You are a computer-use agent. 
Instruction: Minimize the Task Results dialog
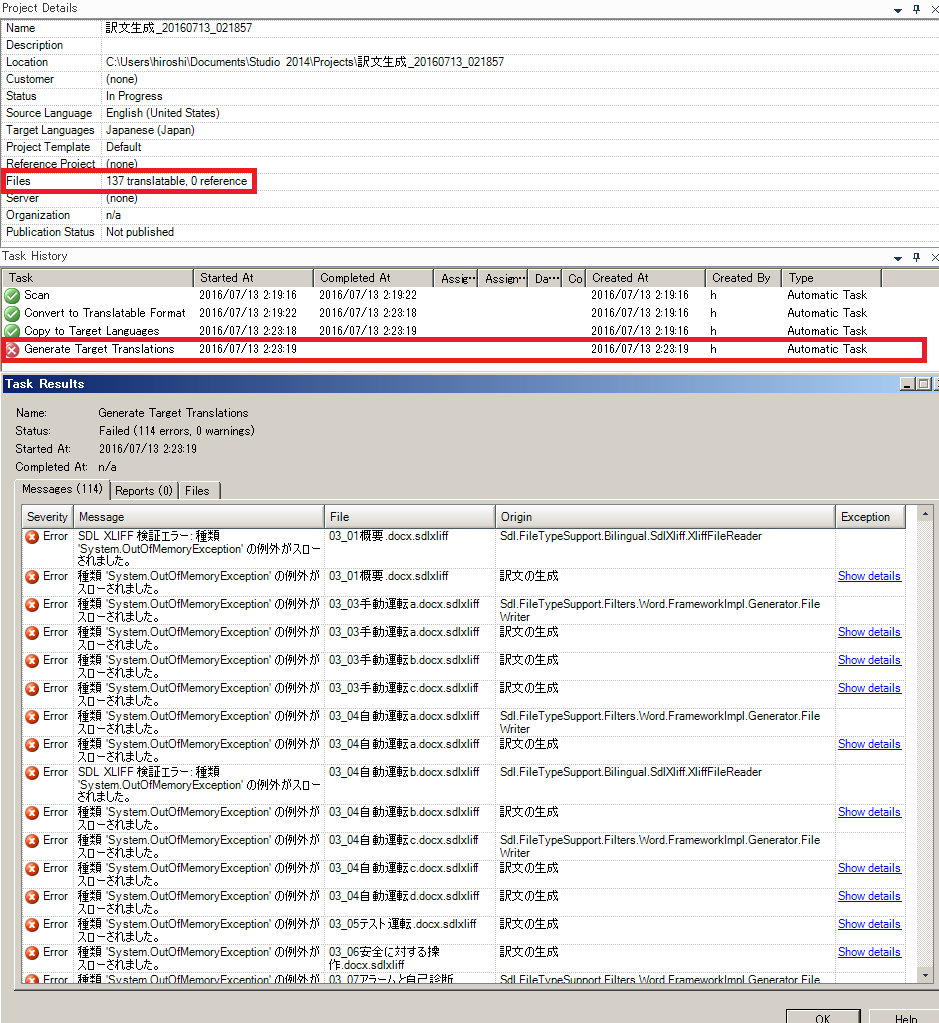coord(907,384)
